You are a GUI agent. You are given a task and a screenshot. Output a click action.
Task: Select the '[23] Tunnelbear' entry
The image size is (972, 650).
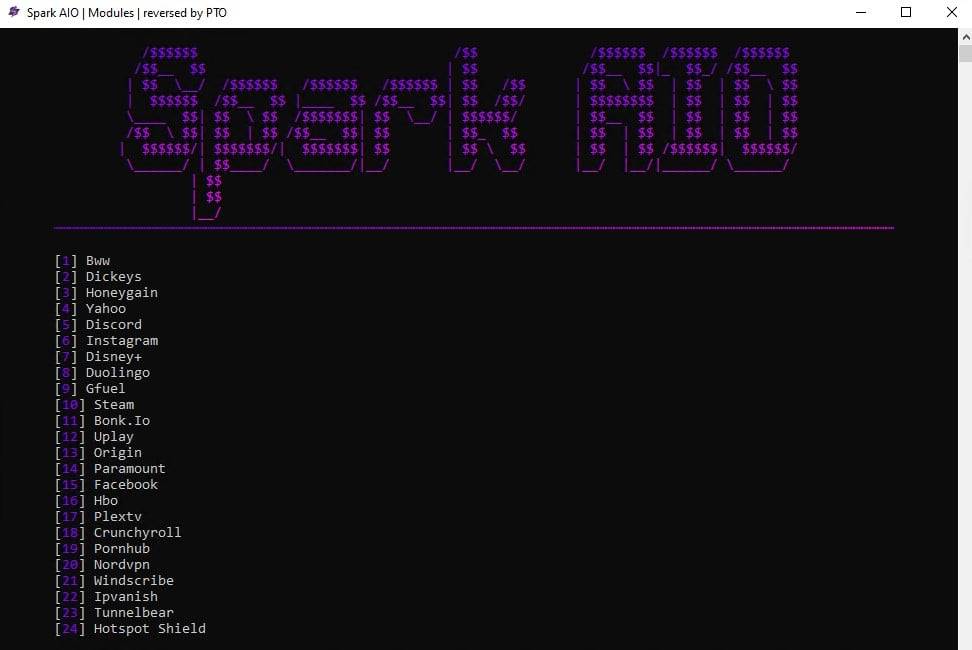[x=114, y=613]
